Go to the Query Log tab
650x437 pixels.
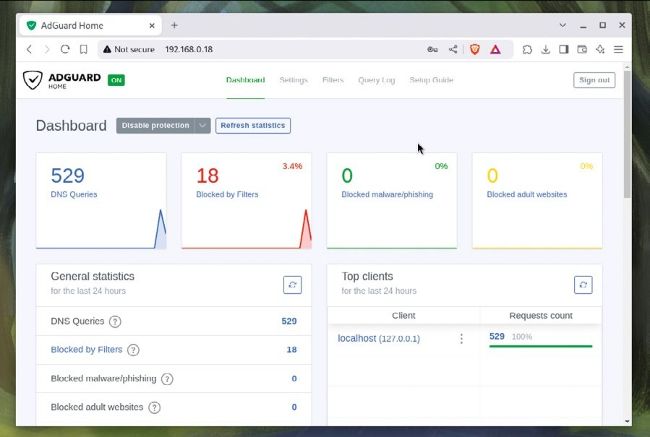[x=376, y=80]
